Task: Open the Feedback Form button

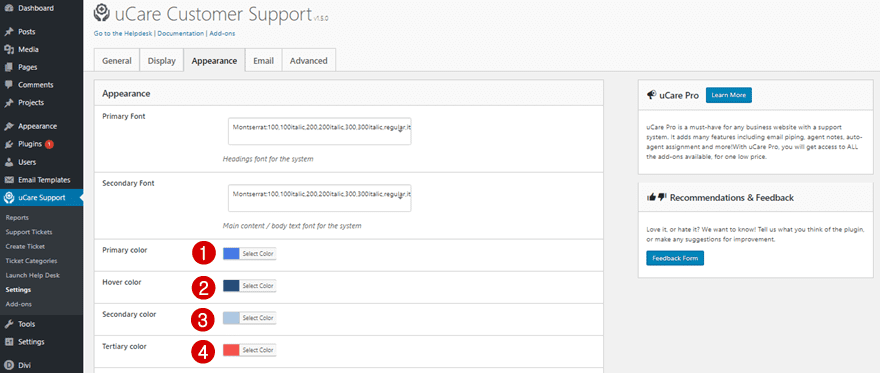Action: [x=675, y=258]
